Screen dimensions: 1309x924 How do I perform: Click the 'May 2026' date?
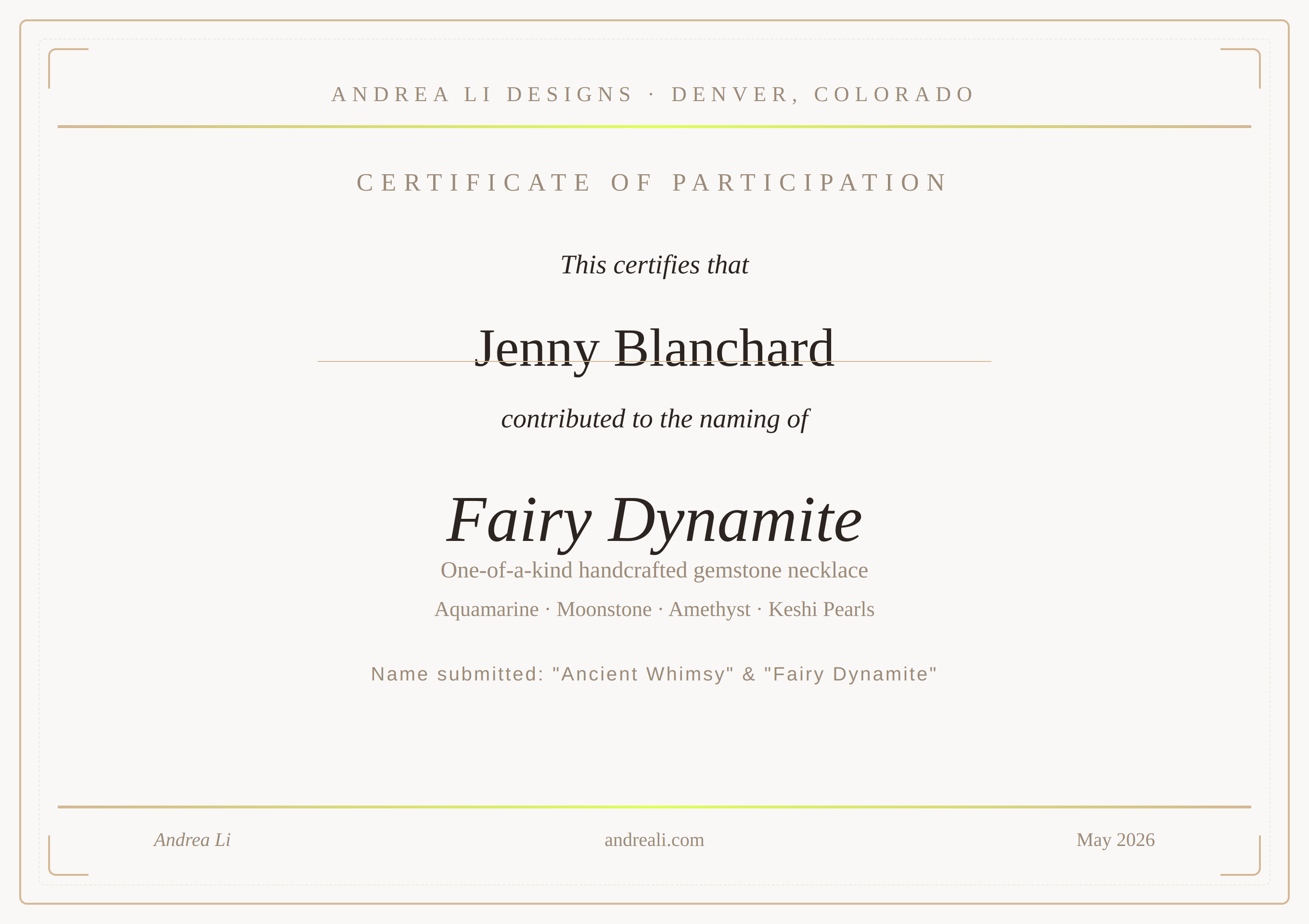[x=1115, y=840]
